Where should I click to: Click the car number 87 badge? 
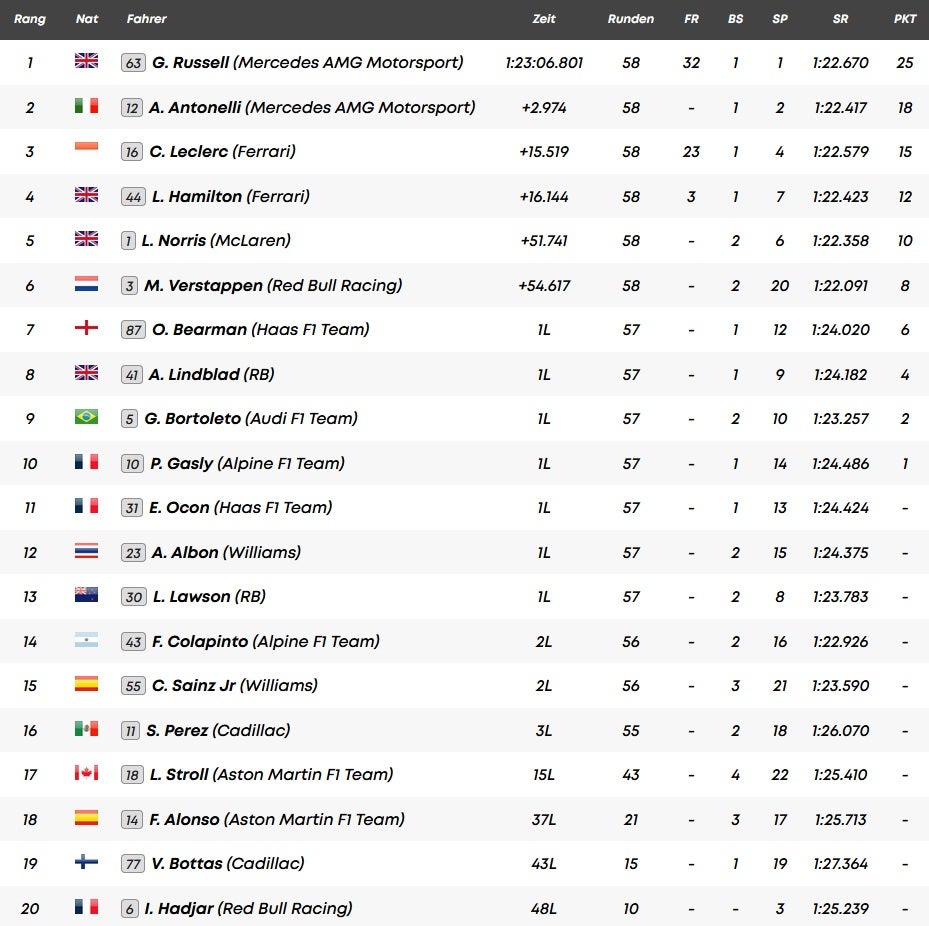coord(133,330)
